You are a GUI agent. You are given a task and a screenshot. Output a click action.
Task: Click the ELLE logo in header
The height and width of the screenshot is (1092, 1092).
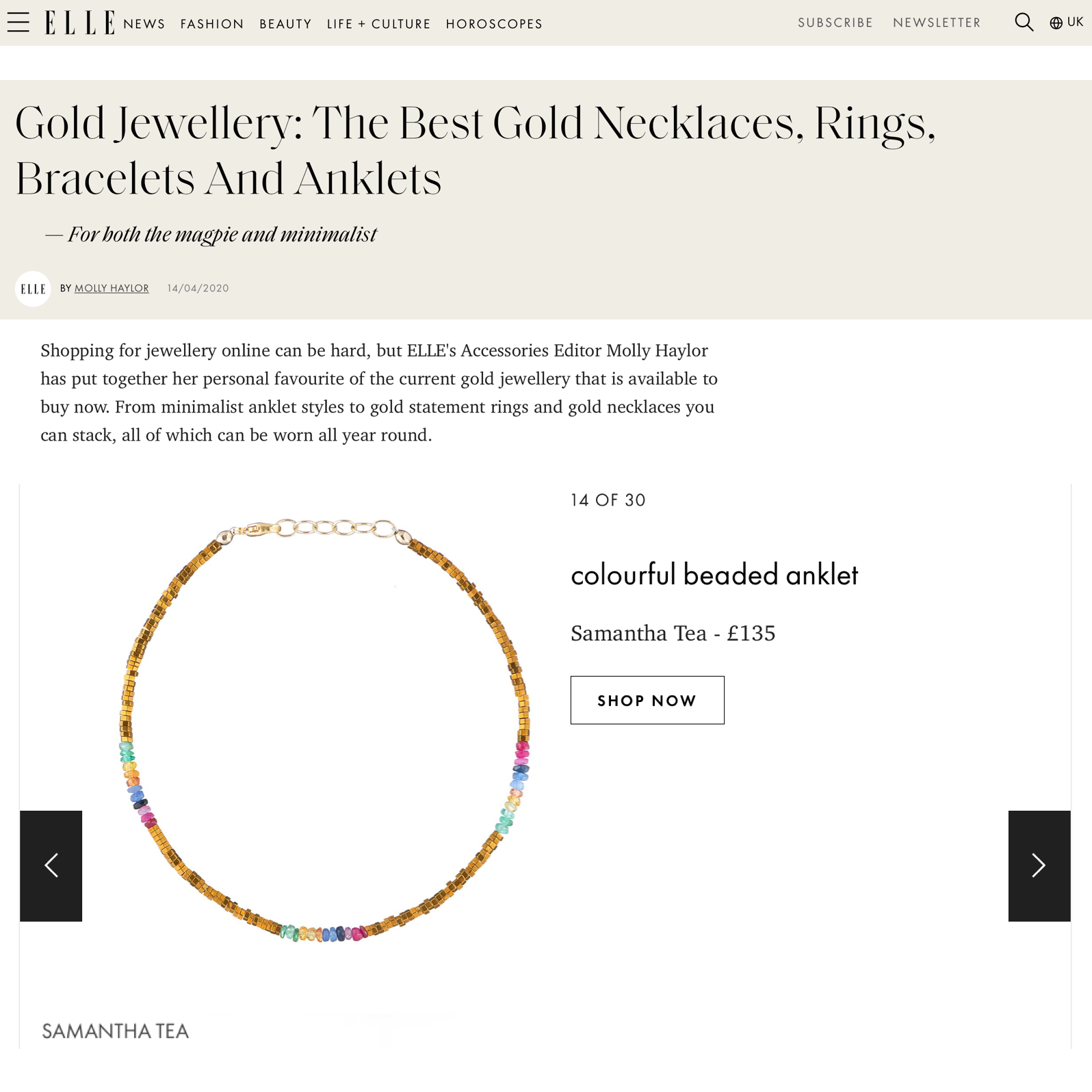pos(80,23)
